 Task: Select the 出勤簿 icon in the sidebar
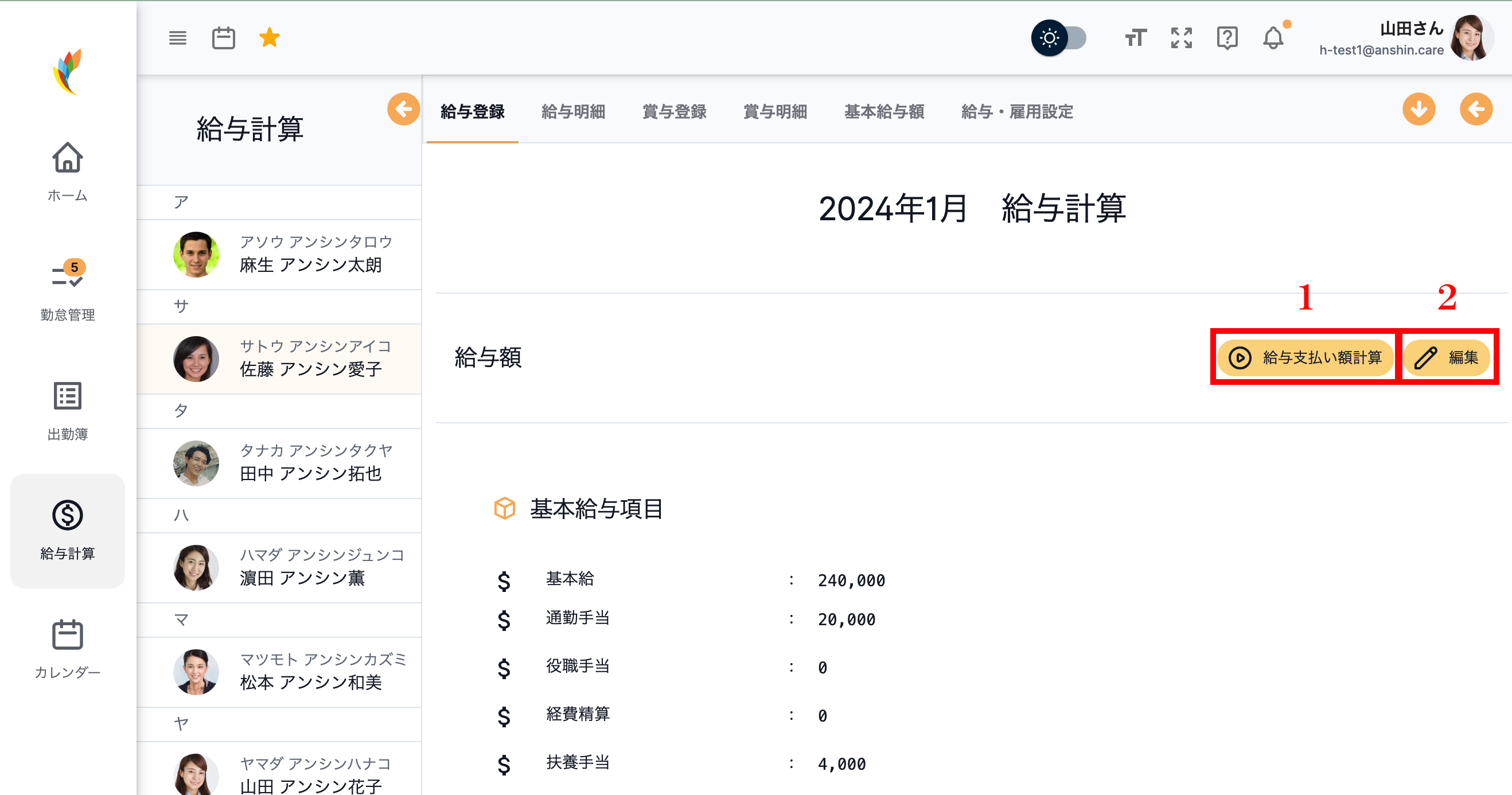67,398
